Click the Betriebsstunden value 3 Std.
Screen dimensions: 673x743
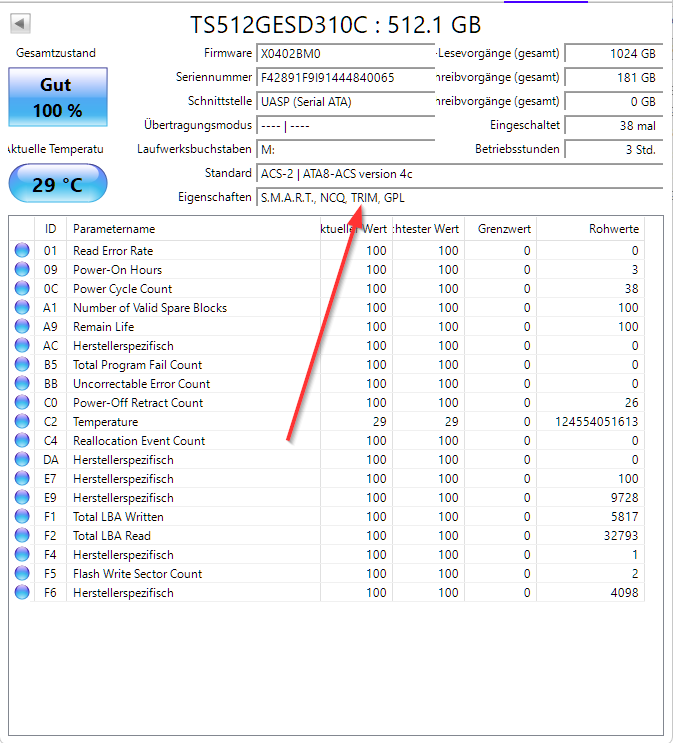pos(613,150)
